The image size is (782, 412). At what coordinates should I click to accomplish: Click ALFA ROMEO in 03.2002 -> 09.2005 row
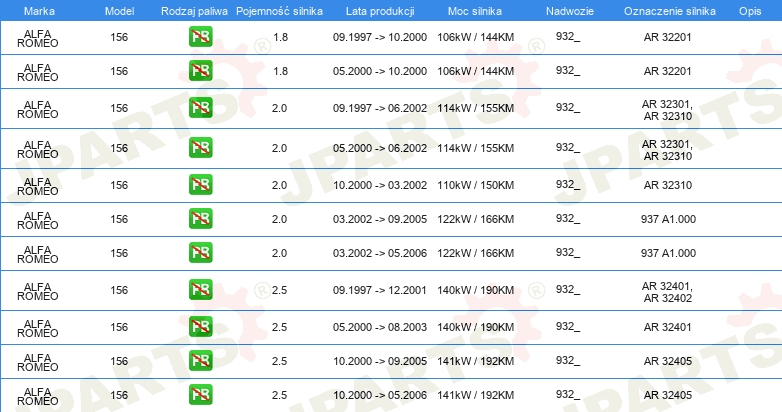tap(37, 220)
